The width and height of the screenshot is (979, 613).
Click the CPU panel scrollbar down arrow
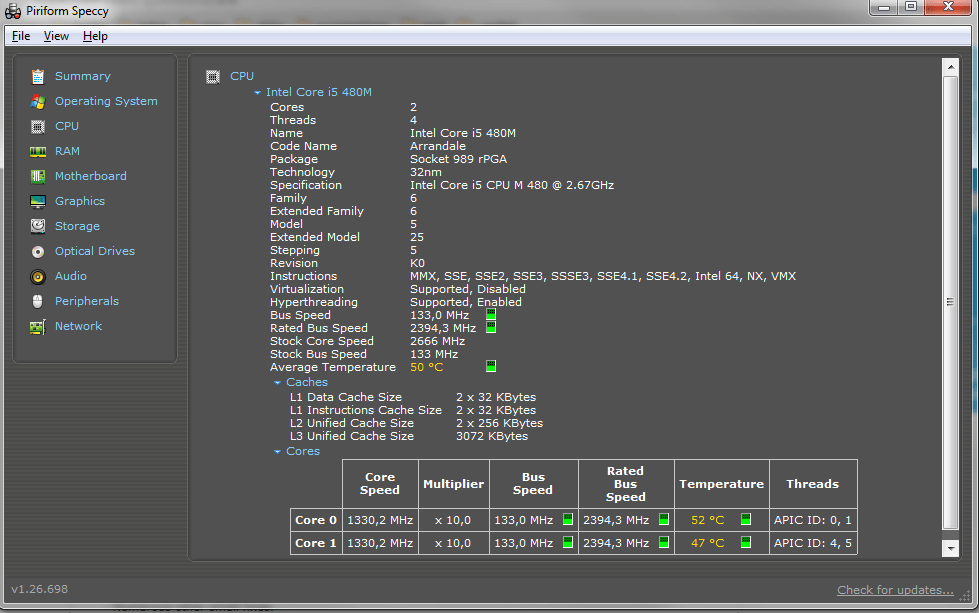pos(949,548)
